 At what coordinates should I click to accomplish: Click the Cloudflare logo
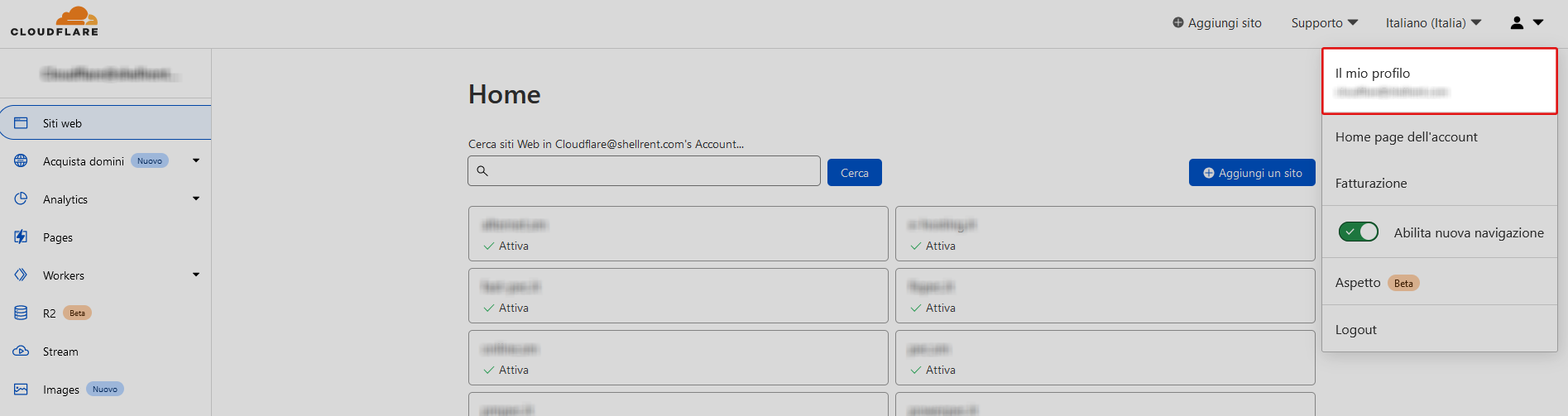click(x=55, y=22)
